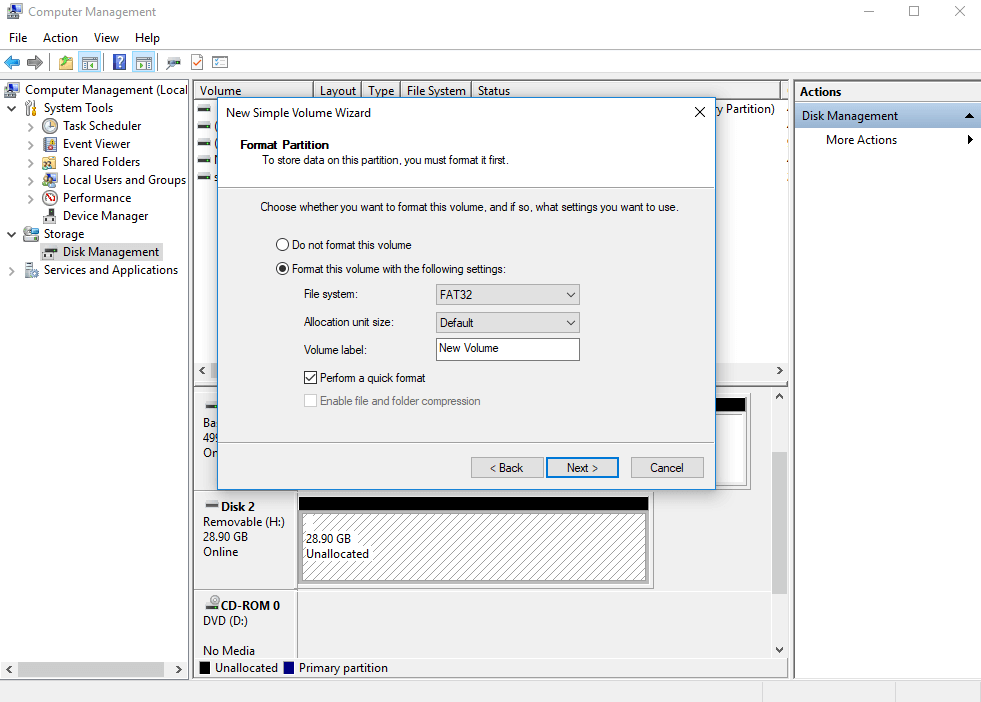Click the Device Manager icon

[50, 216]
